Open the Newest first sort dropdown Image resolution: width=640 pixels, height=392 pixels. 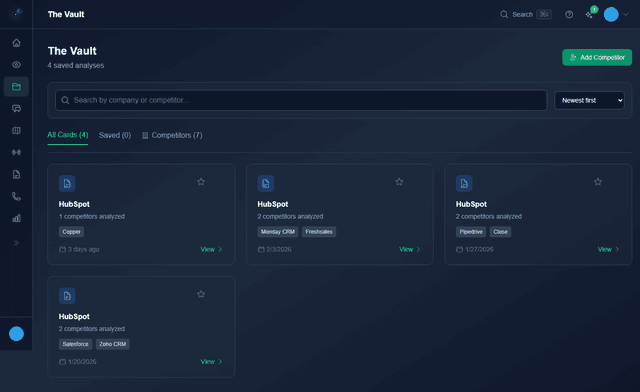point(589,100)
